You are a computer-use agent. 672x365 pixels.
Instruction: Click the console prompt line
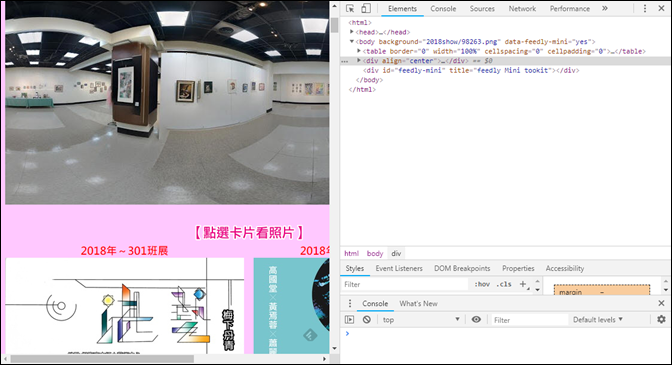(506, 333)
